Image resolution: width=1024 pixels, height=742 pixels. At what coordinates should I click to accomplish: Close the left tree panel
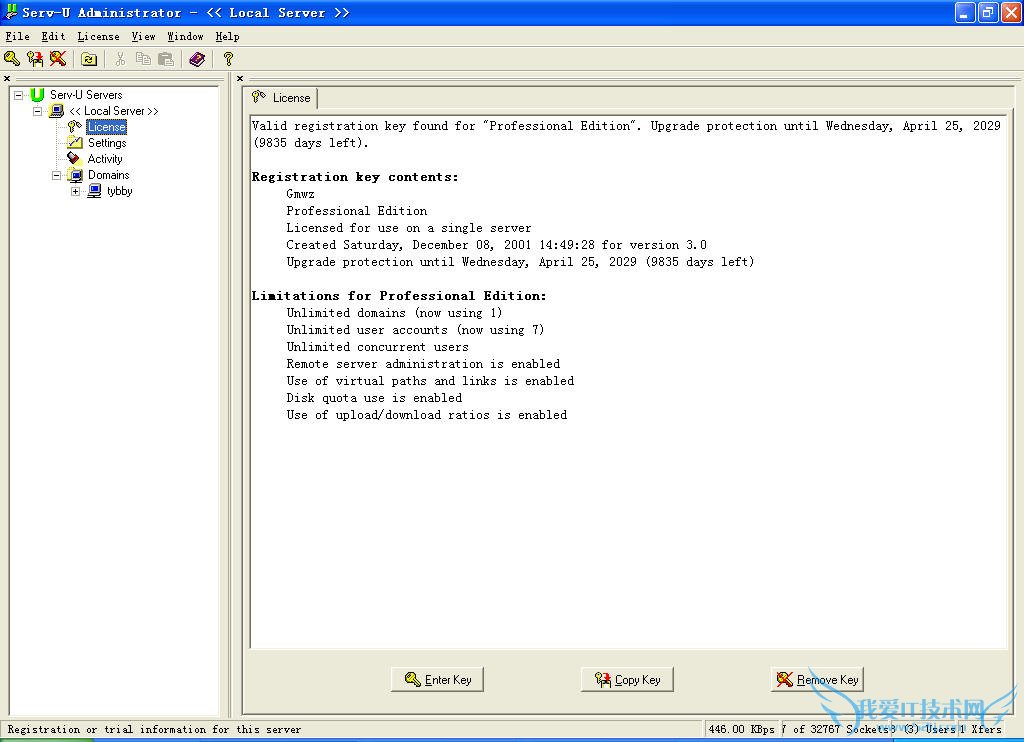point(7,78)
